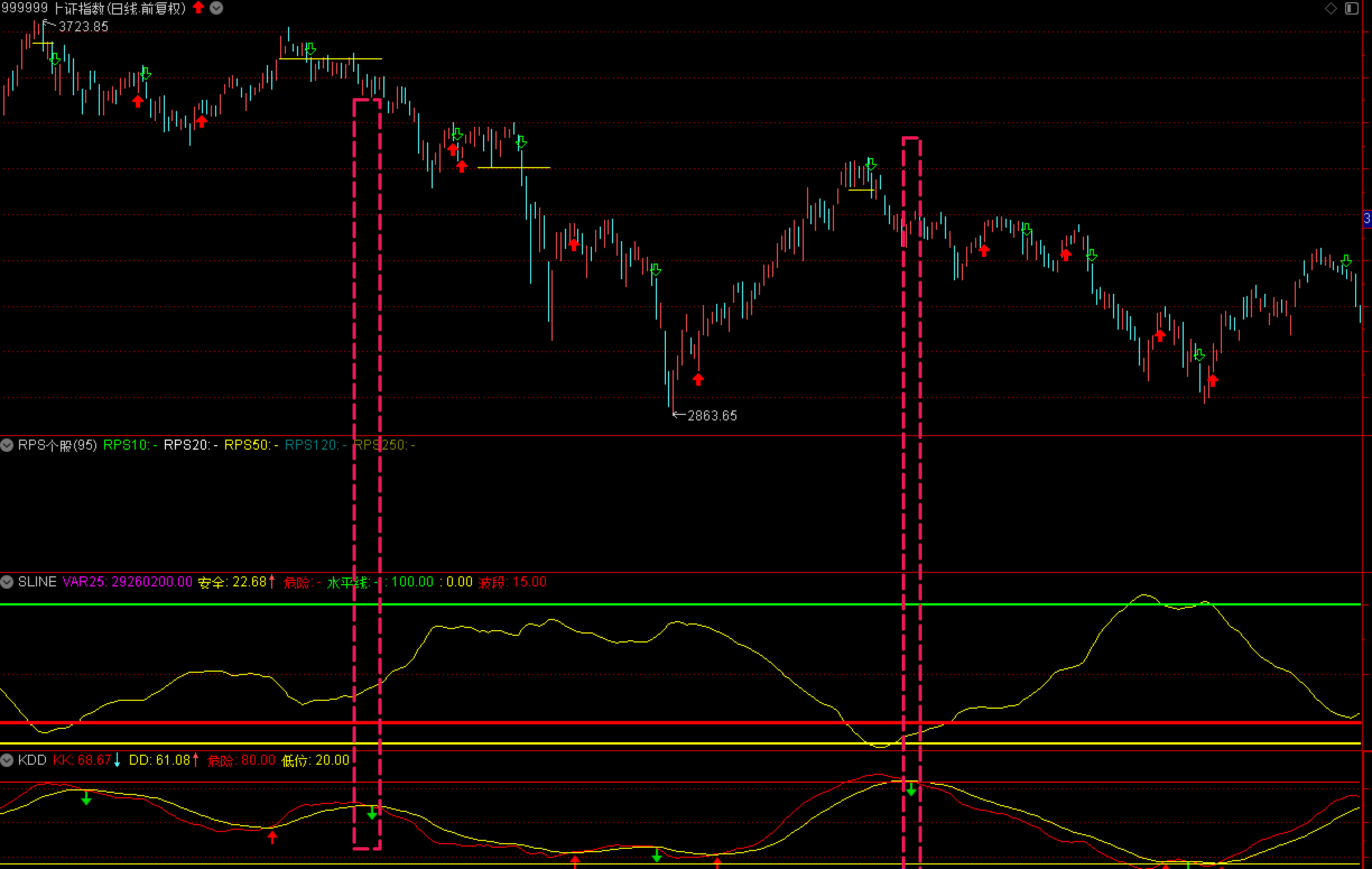Expand the RPS个股 indicator options chevron
The height and width of the screenshot is (869, 1372).
coord(7,445)
